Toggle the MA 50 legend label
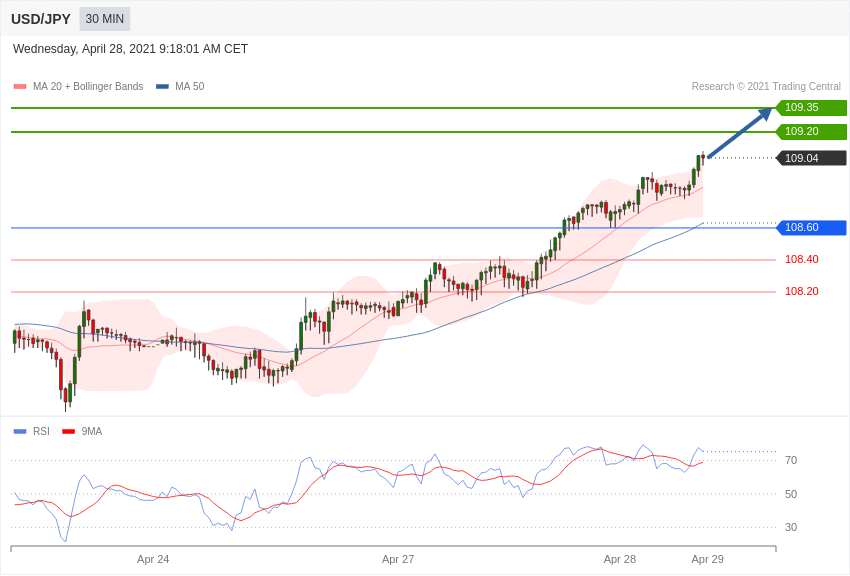This screenshot has width=850, height=576. tap(189, 87)
